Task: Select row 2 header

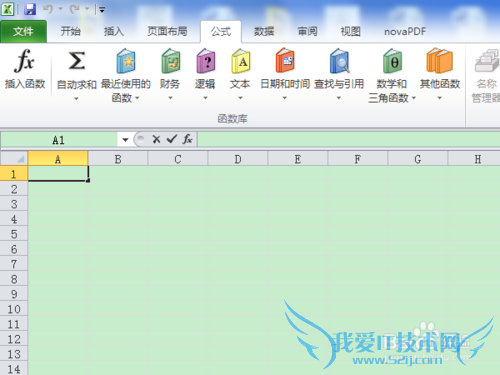Action: 14,189
